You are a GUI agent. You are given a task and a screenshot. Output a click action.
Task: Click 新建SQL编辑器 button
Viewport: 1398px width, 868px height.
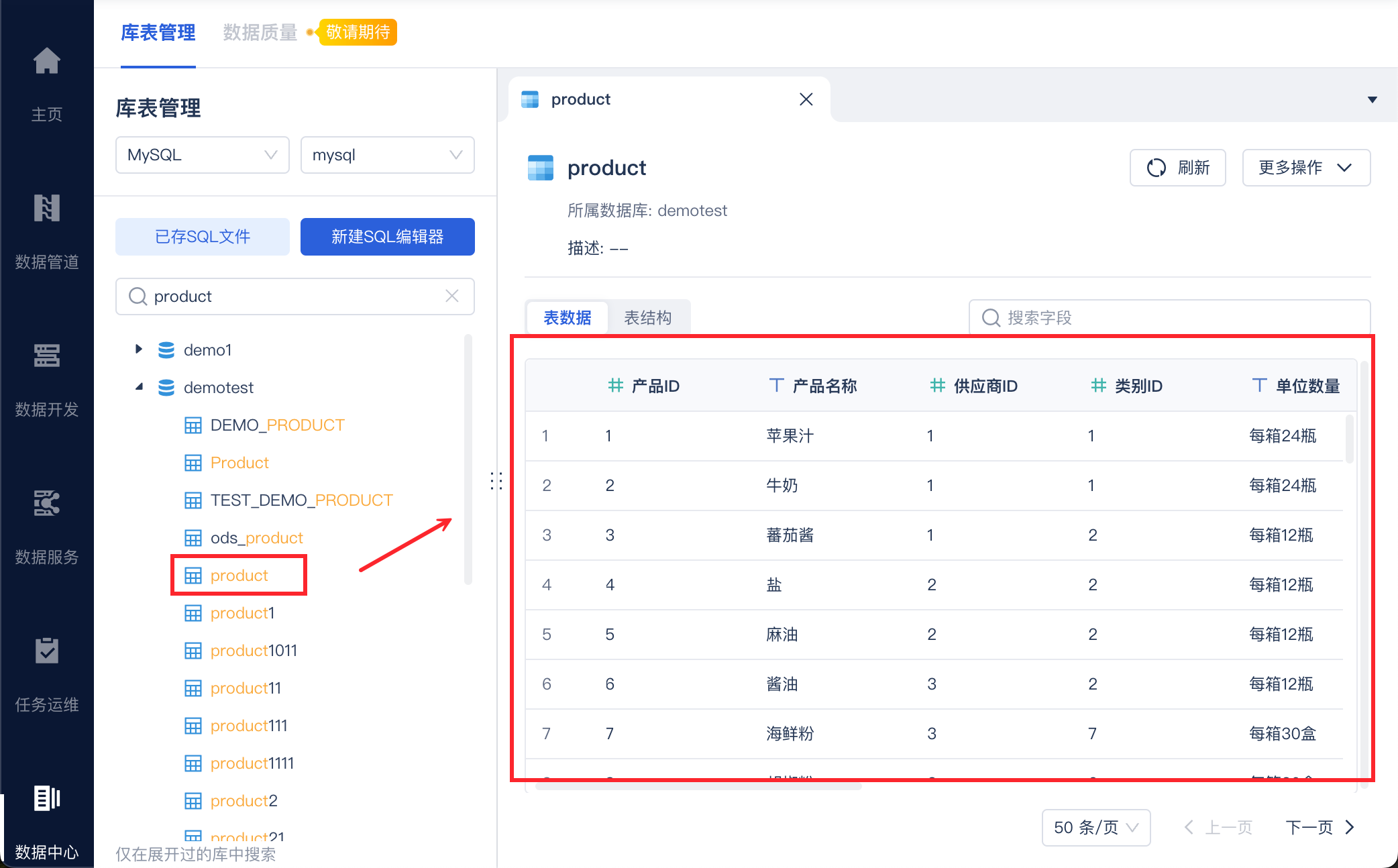pyautogui.click(x=387, y=237)
